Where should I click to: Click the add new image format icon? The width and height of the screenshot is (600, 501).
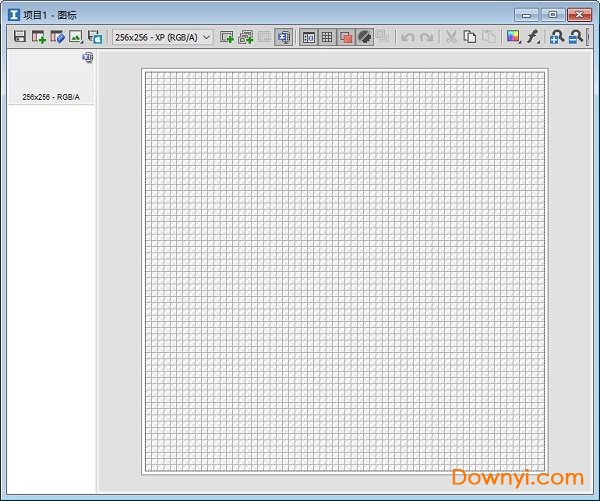pos(227,37)
